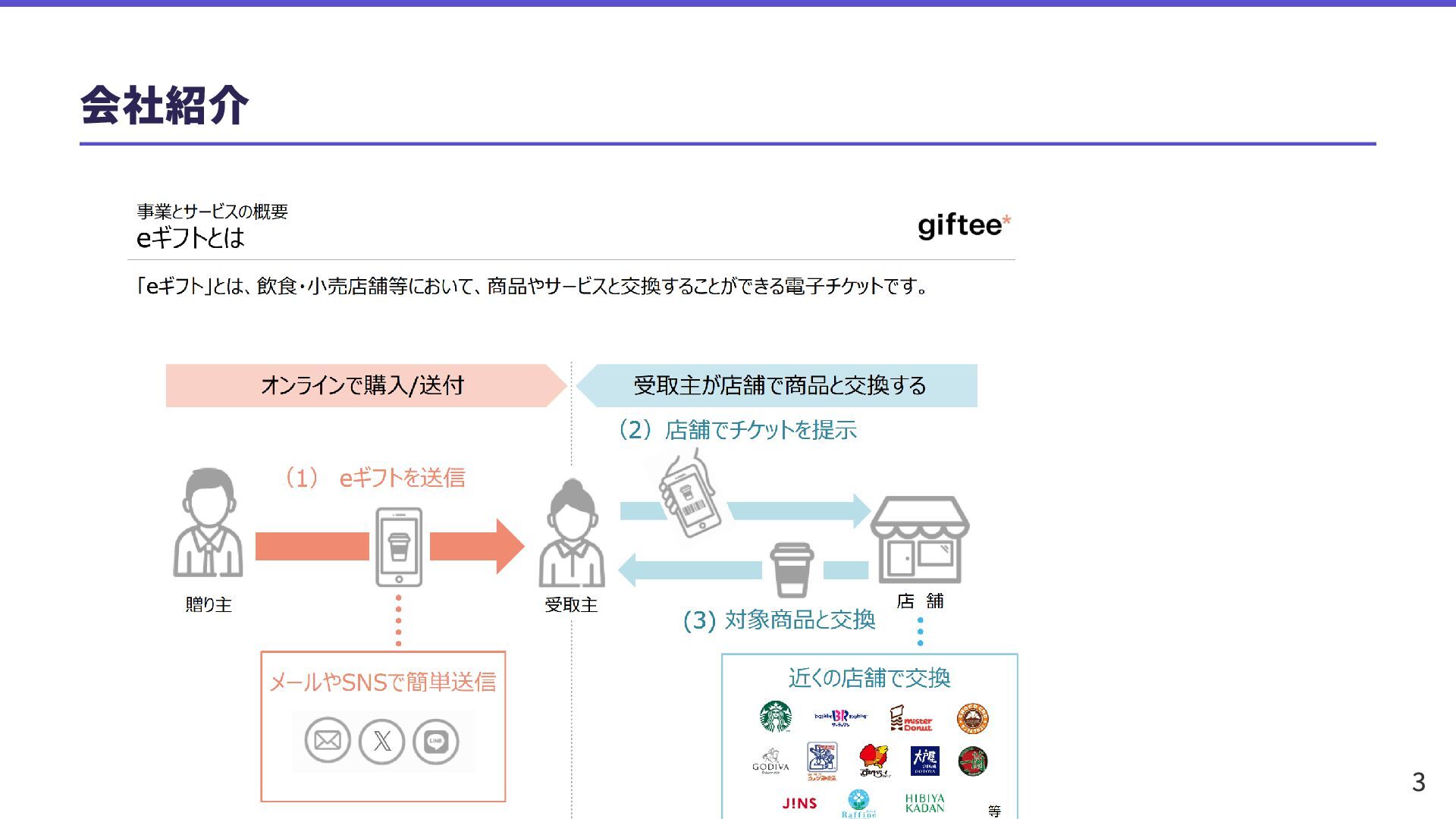Click the giftee logo
This screenshot has height=819, width=1456.
click(x=964, y=226)
